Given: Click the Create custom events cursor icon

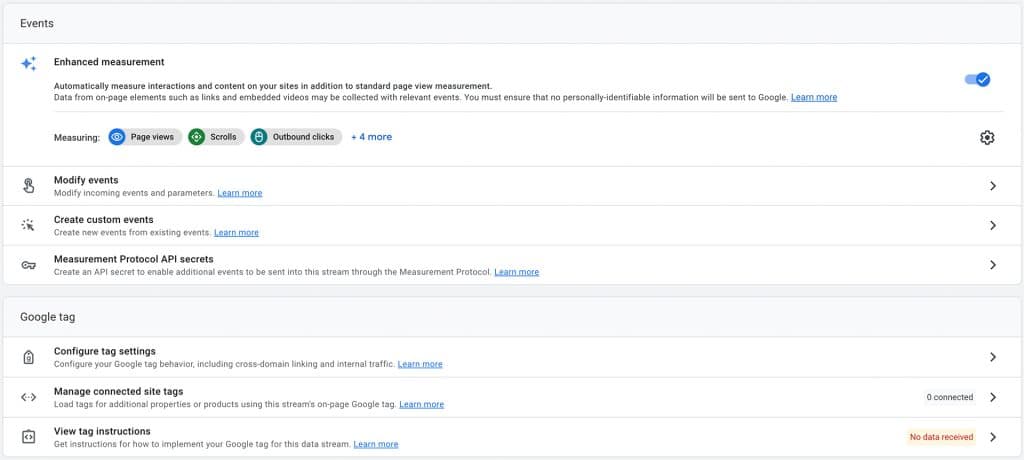Looking at the screenshot, I should [x=28, y=225].
